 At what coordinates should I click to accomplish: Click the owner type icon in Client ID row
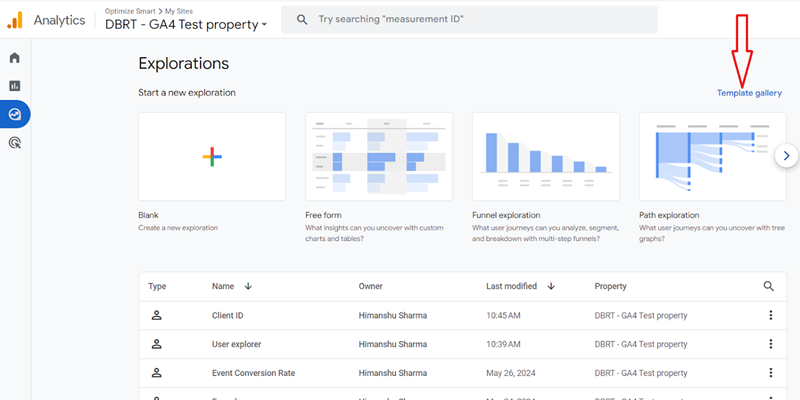click(156, 315)
